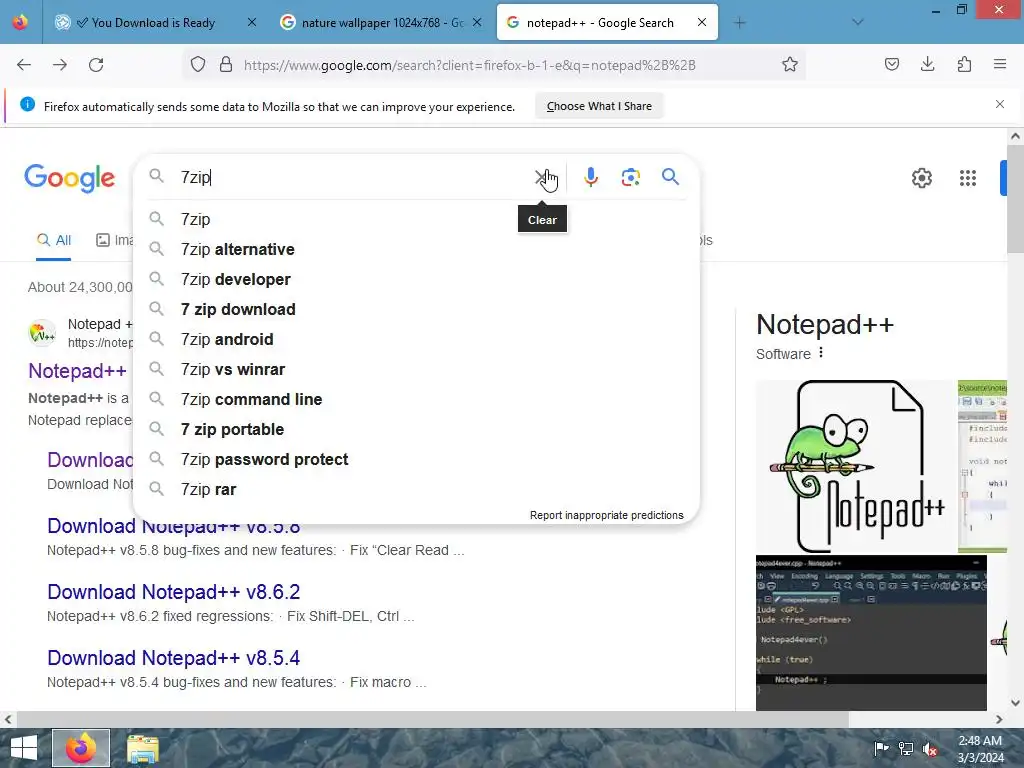The height and width of the screenshot is (768, 1024).
Task: Click the scroll right arrow
Action: coord(999,719)
